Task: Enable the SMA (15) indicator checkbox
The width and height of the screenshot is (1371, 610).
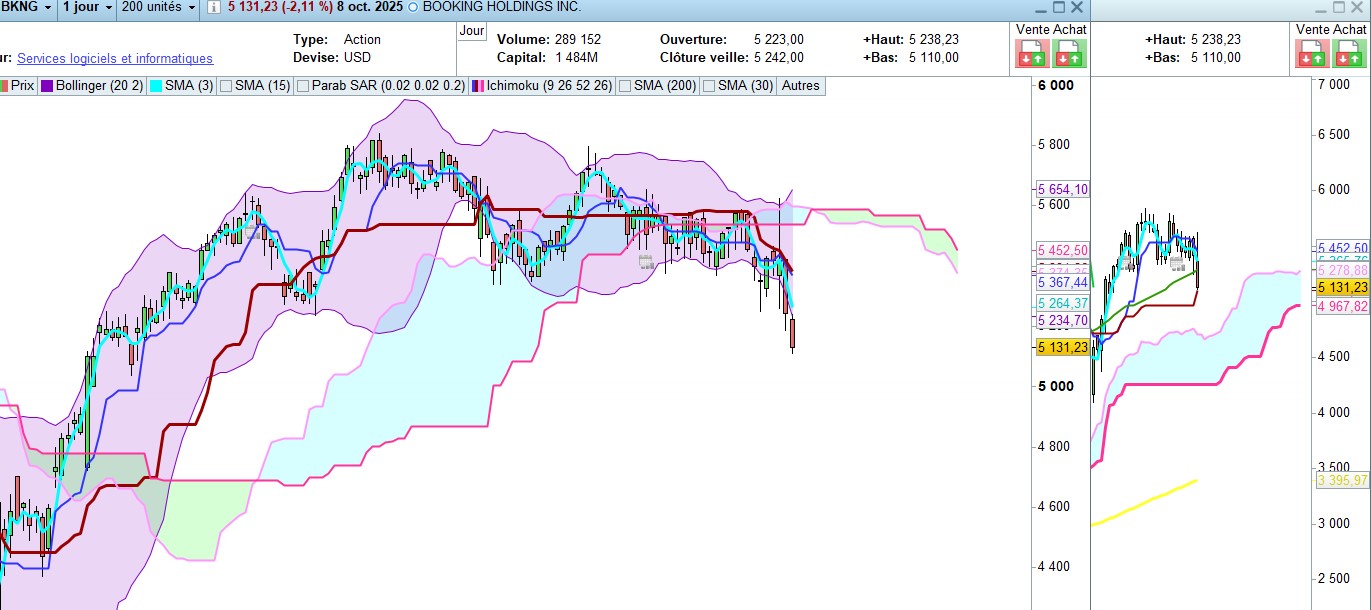Action: pos(226,86)
